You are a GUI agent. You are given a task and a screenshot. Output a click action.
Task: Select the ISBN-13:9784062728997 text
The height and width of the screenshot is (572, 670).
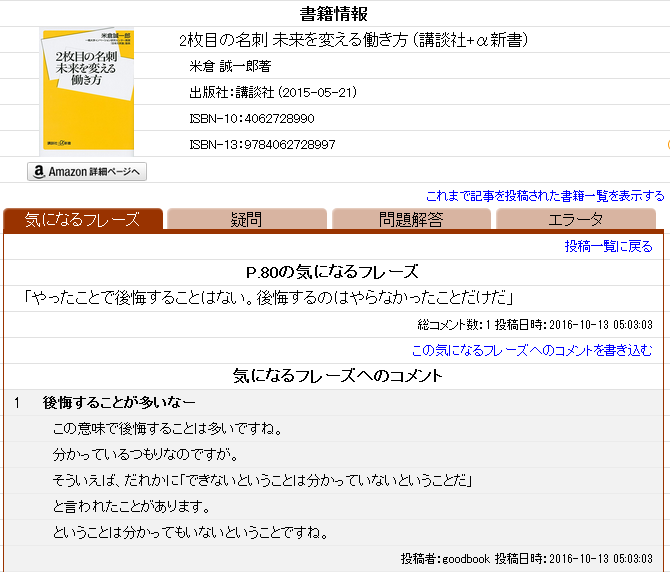tap(262, 144)
